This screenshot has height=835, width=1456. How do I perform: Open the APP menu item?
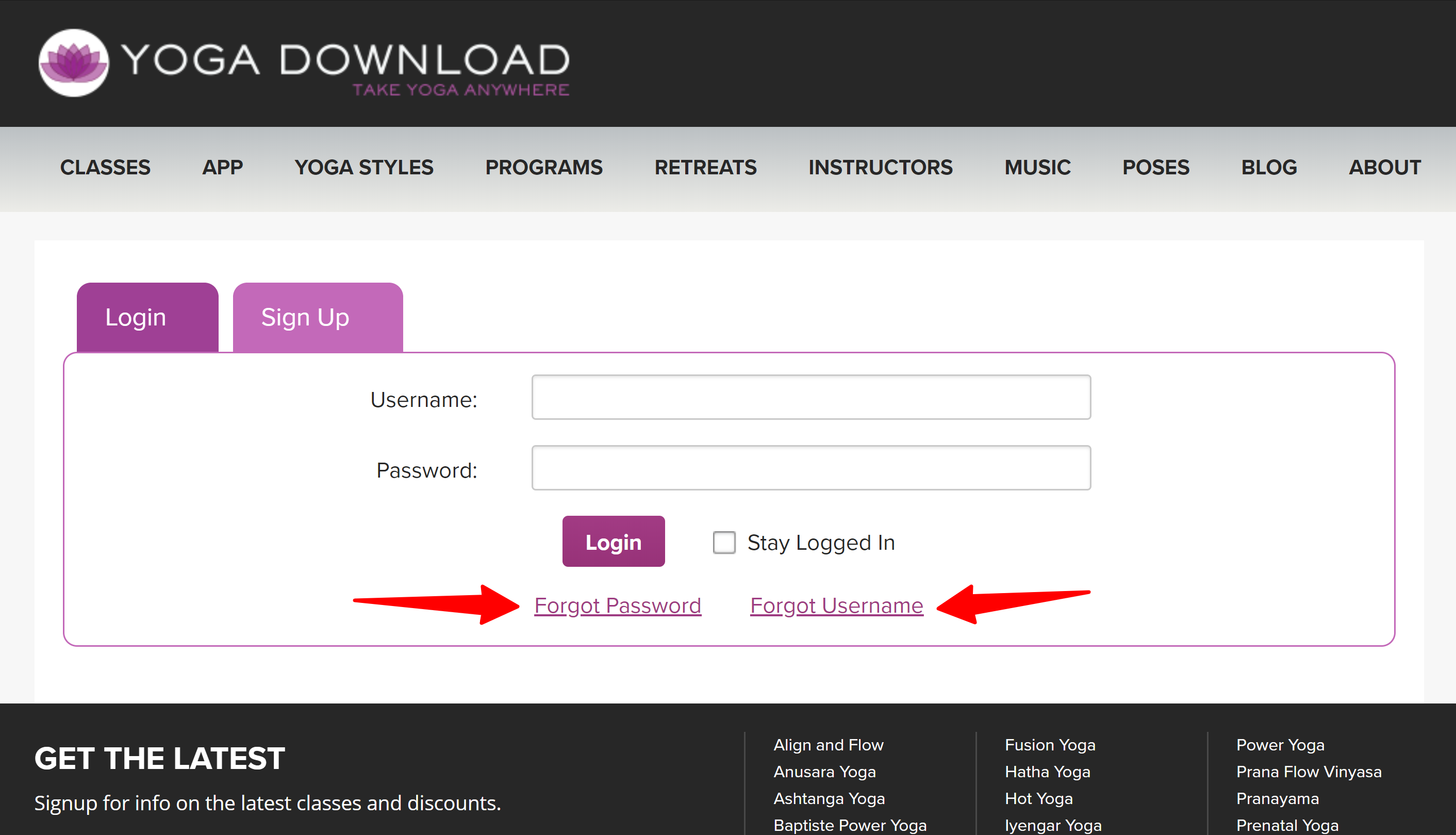(x=222, y=168)
